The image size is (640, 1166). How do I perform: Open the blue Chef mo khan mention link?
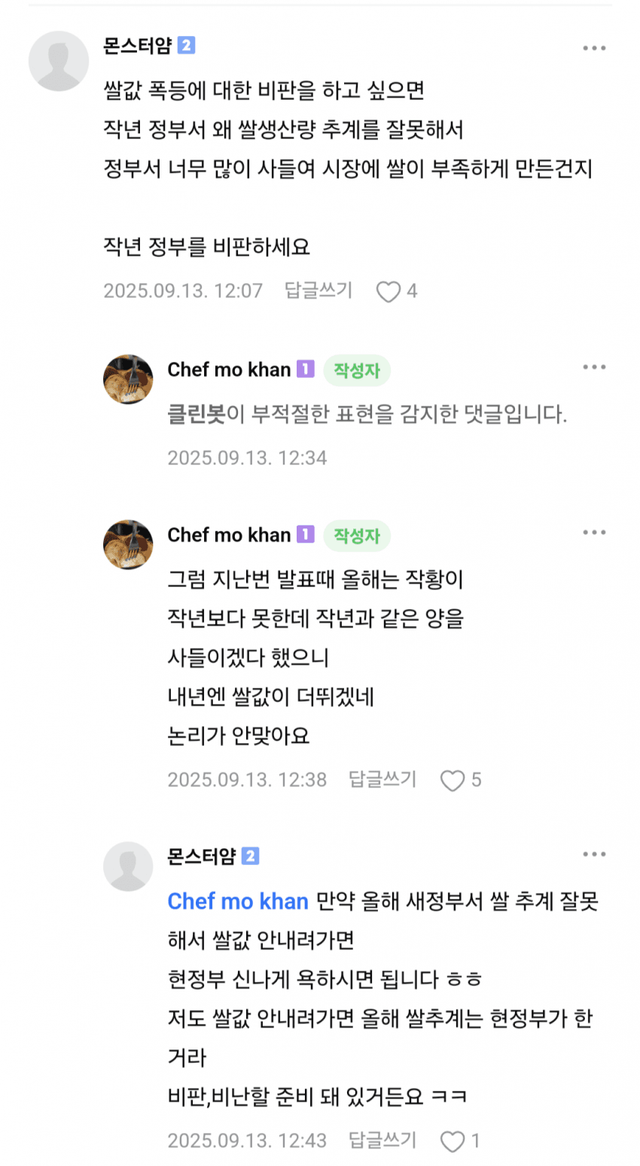point(238,901)
